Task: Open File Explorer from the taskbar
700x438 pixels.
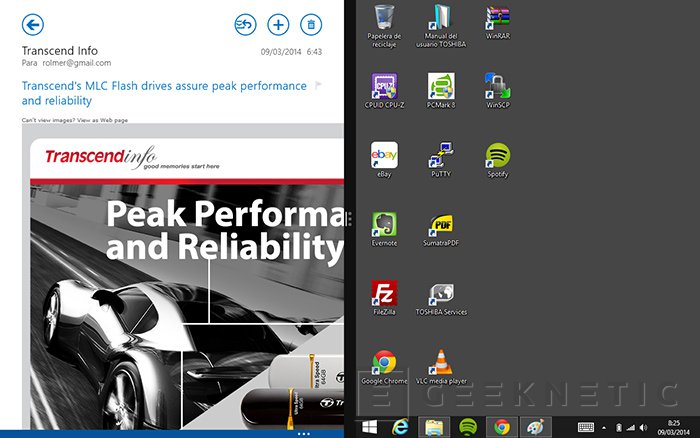Action: [433, 427]
